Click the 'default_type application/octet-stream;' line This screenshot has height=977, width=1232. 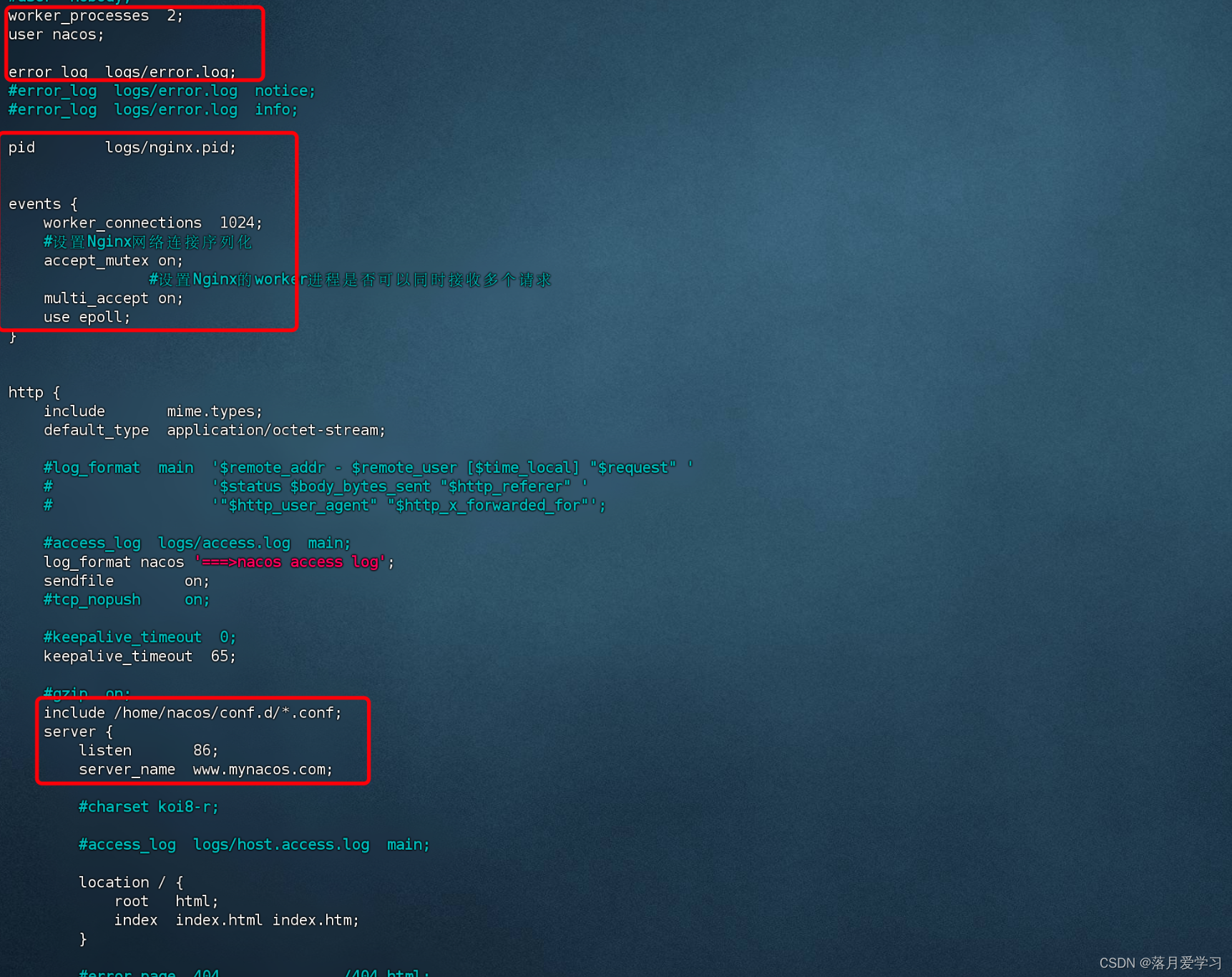[x=214, y=430]
